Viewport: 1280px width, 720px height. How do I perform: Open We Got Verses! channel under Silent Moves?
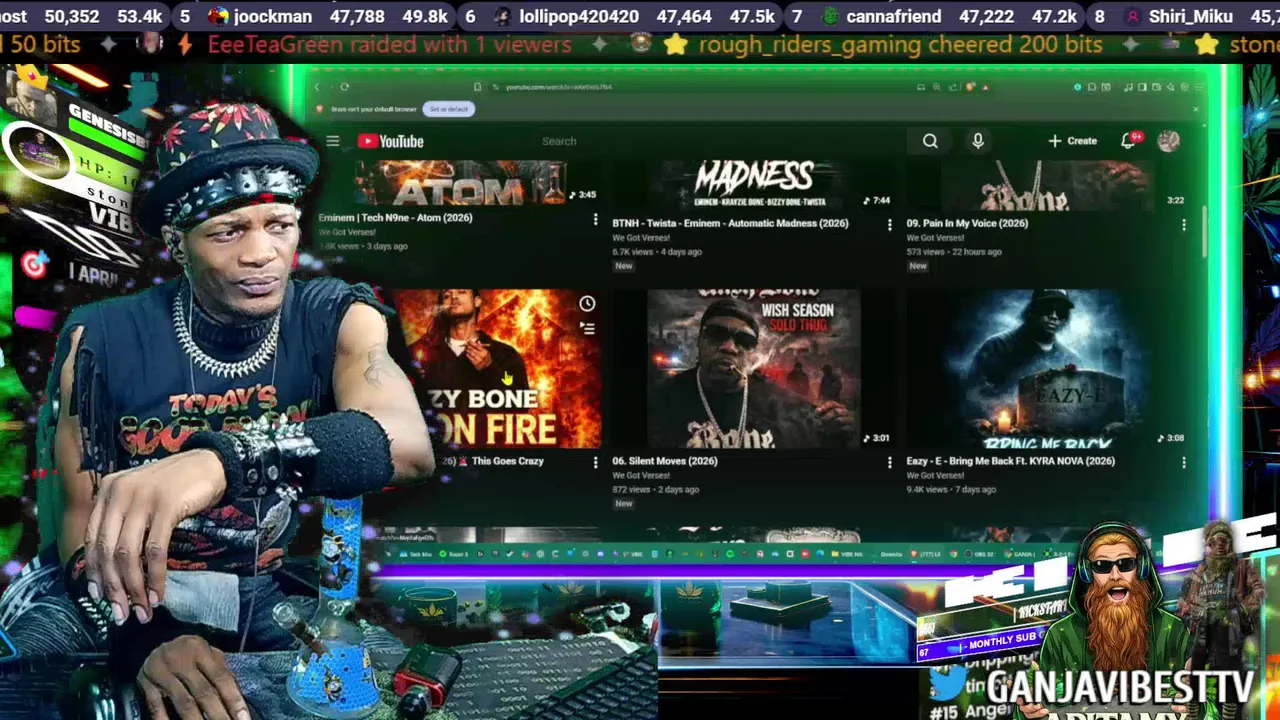pyautogui.click(x=640, y=475)
